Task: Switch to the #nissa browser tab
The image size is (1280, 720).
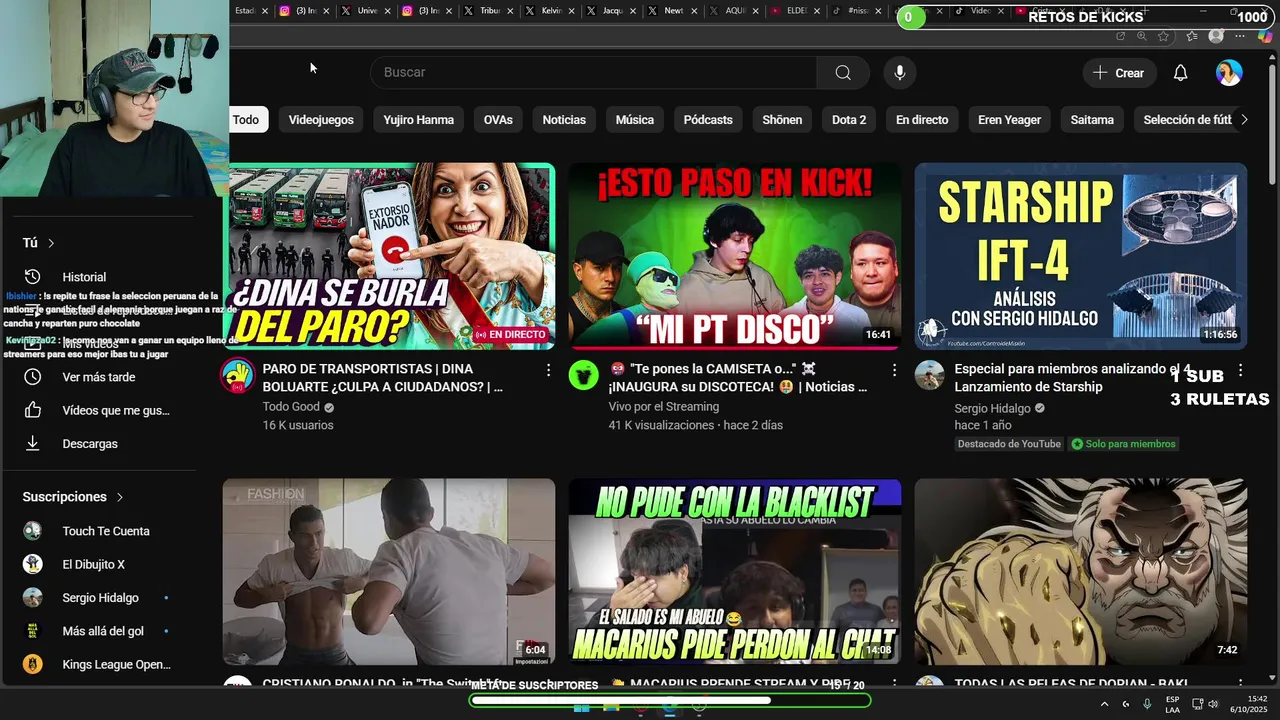Action: pyautogui.click(x=858, y=11)
